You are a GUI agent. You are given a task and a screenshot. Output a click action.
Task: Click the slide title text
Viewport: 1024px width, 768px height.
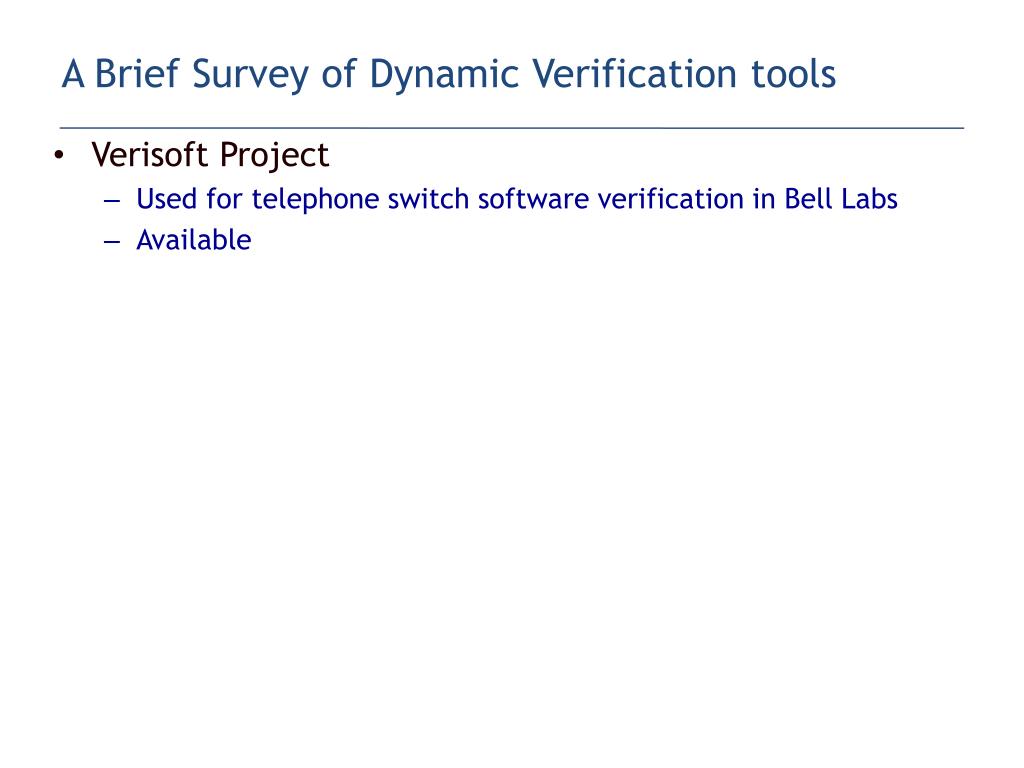[x=448, y=74]
